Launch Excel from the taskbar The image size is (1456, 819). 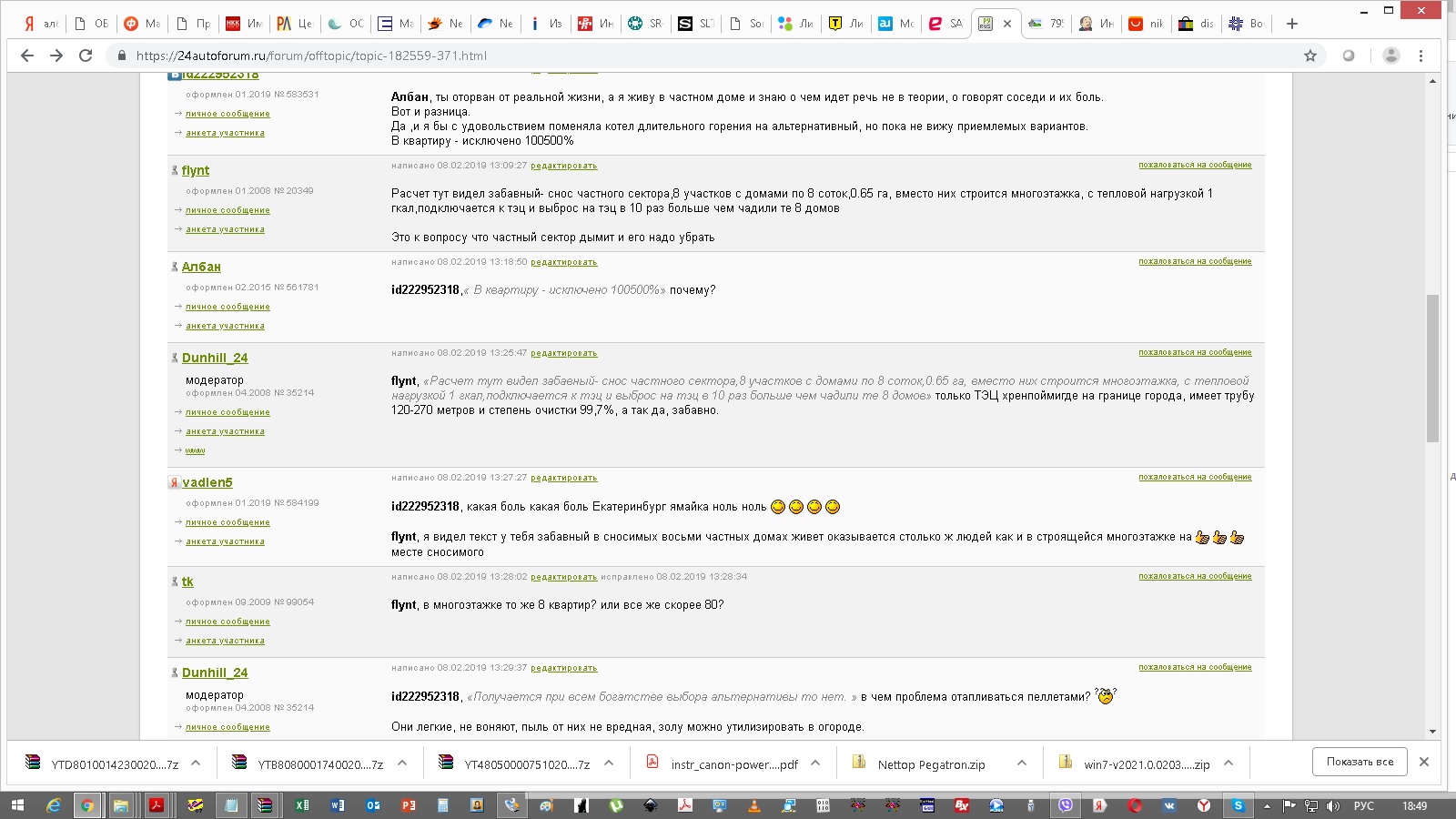tap(301, 805)
